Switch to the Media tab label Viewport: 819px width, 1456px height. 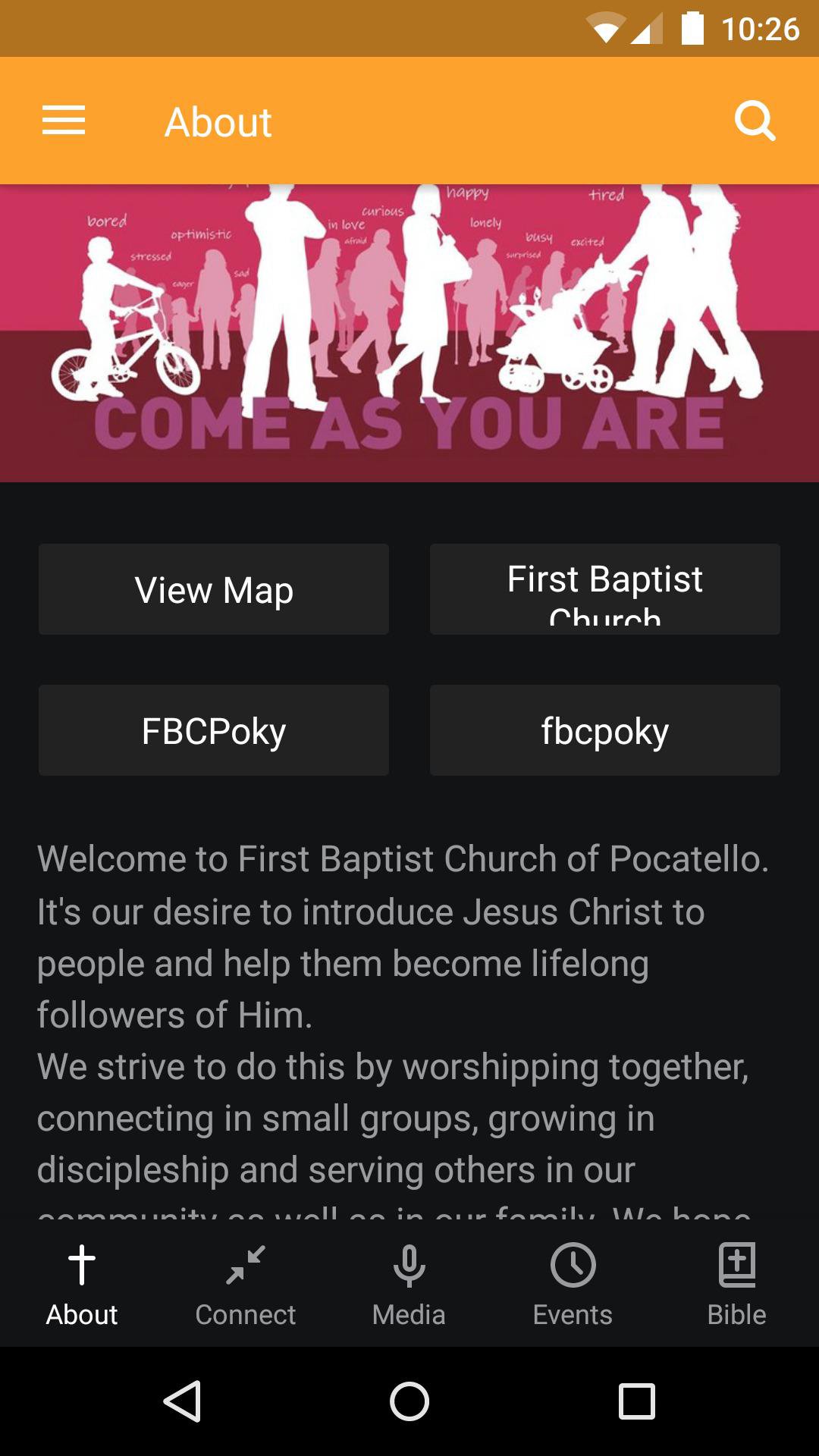click(409, 1314)
